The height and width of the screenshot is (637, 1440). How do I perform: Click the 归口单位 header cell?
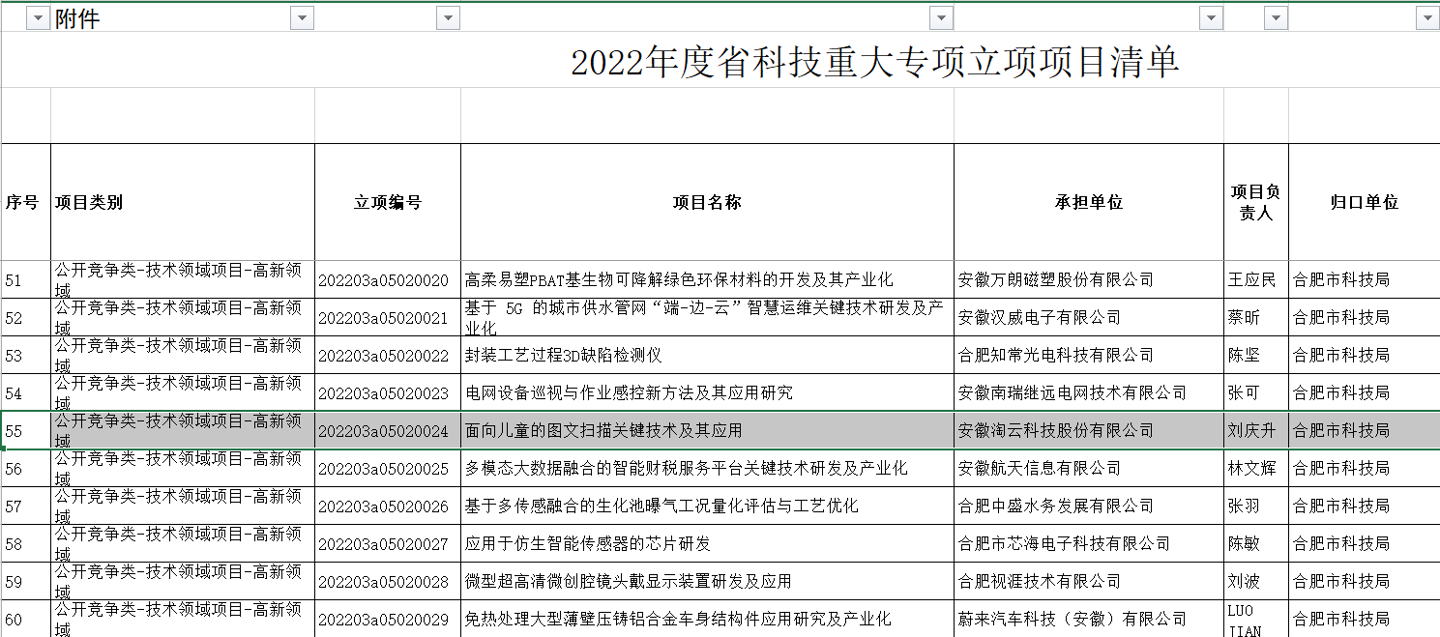coord(1363,202)
